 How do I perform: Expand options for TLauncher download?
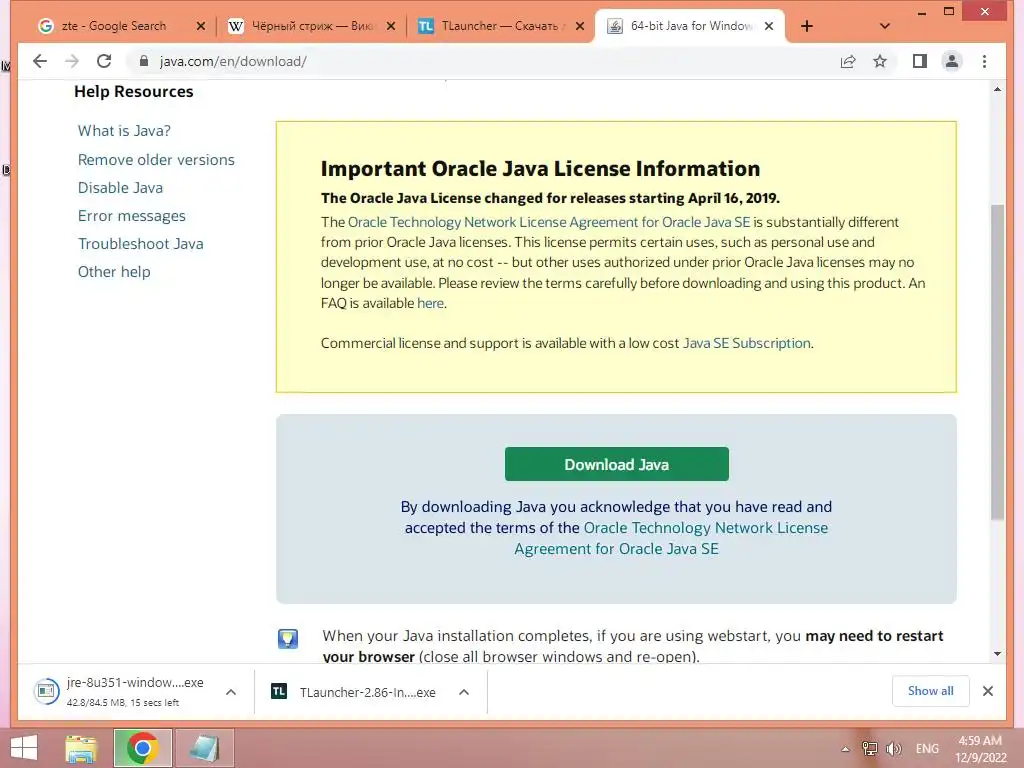pyautogui.click(x=464, y=692)
